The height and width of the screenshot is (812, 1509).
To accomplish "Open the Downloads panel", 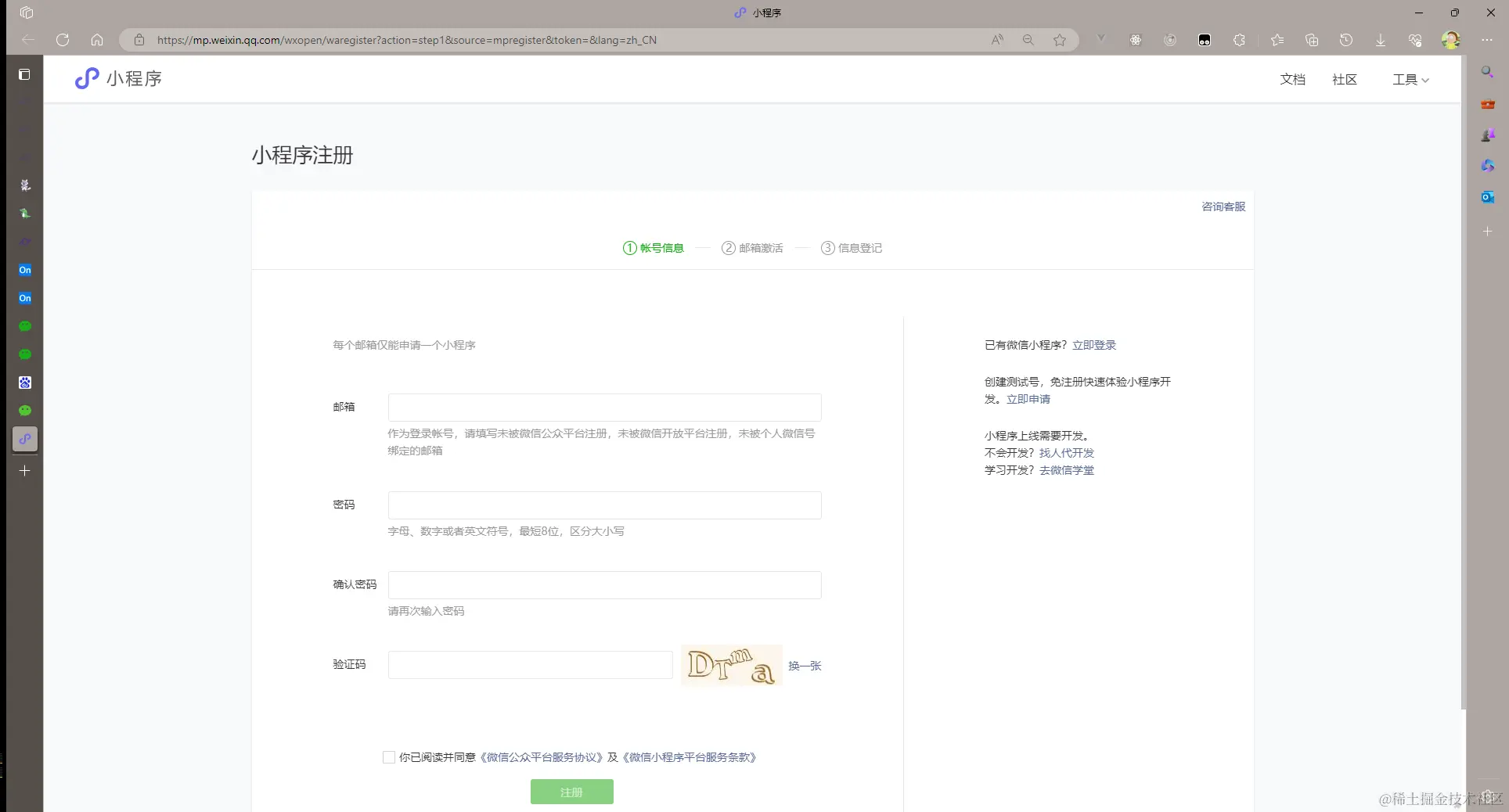I will [1381, 40].
